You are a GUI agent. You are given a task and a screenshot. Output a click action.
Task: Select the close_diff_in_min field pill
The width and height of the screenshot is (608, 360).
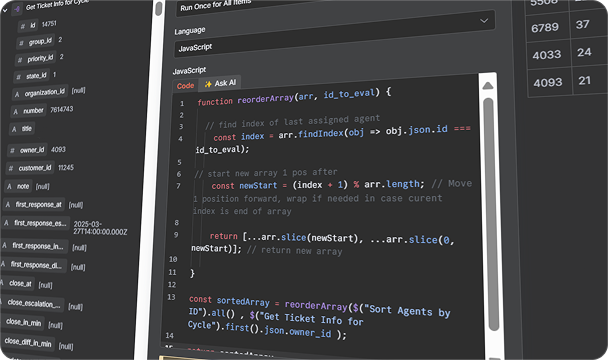click(x=27, y=343)
